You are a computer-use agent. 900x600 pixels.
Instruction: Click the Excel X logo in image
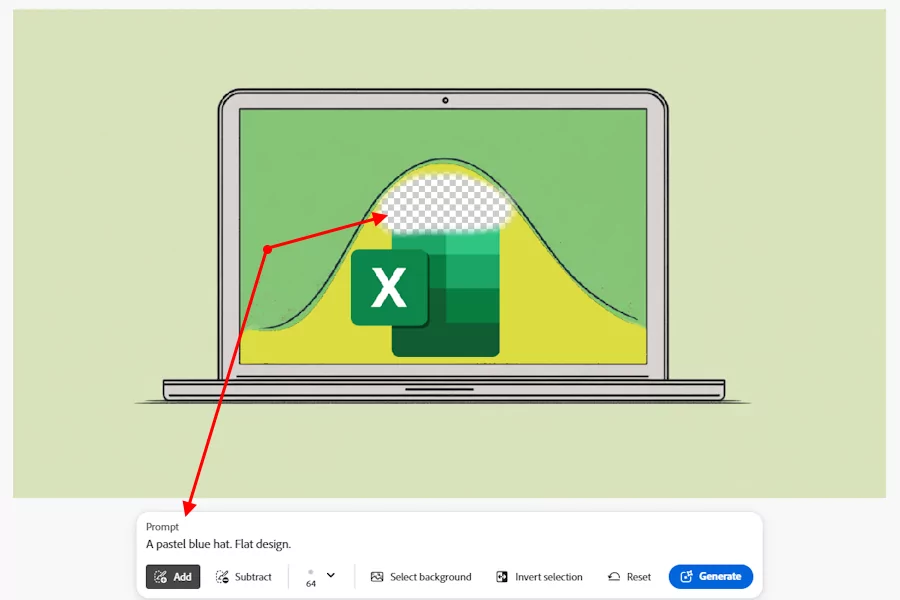389,288
